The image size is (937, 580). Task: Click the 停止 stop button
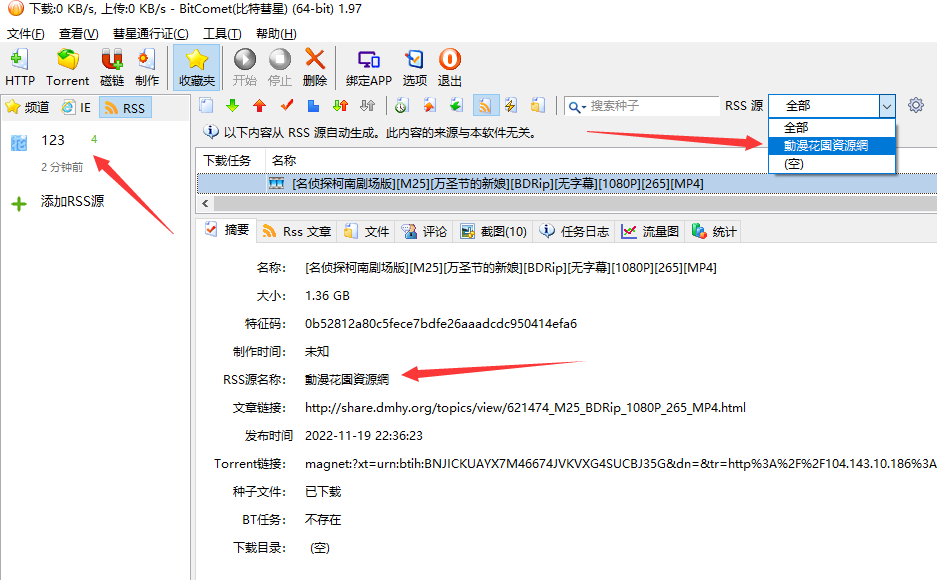click(280, 67)
